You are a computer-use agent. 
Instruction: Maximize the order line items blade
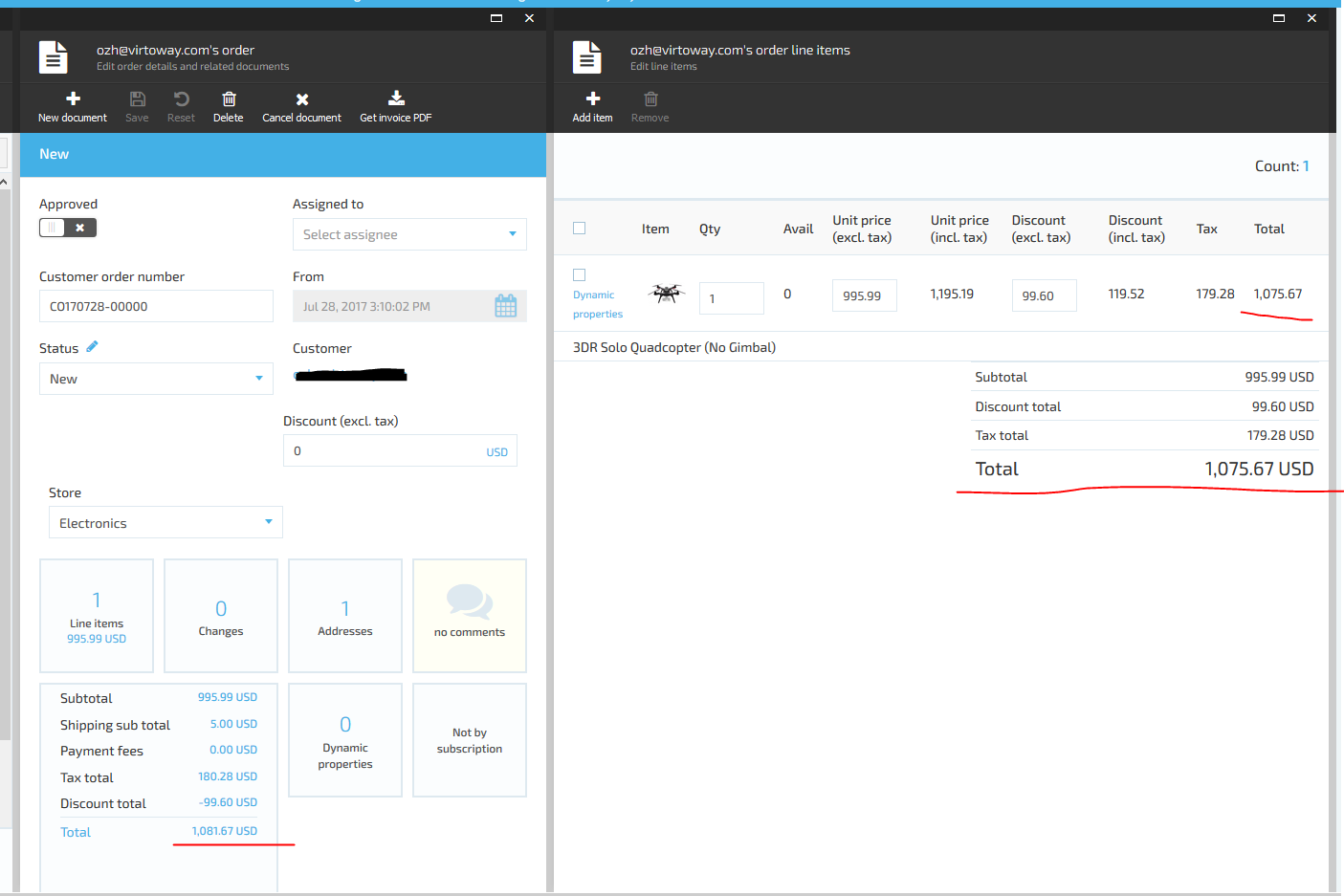[x=1279, y=18]
